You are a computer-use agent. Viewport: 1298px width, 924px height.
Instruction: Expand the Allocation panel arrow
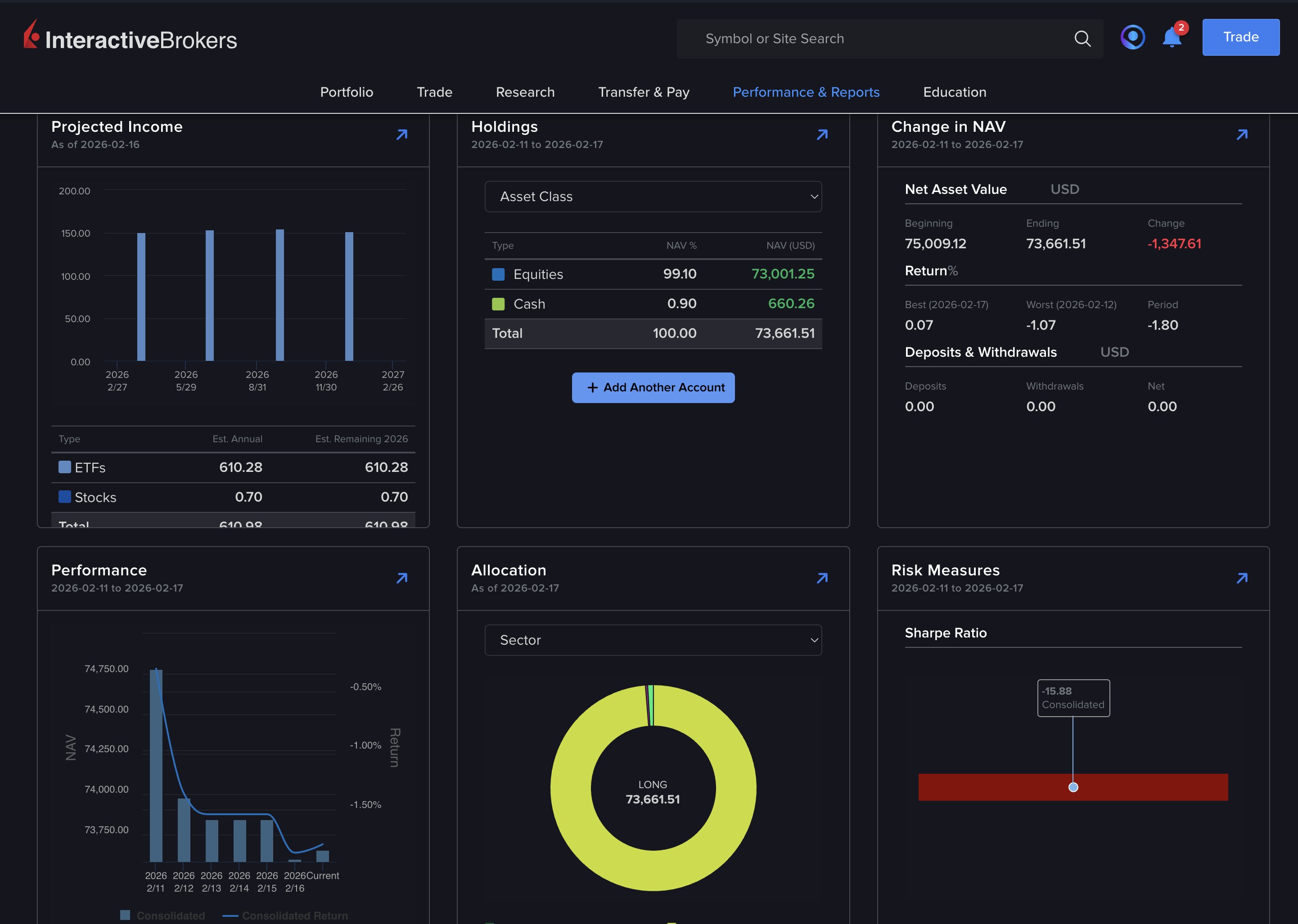[822, 578]
